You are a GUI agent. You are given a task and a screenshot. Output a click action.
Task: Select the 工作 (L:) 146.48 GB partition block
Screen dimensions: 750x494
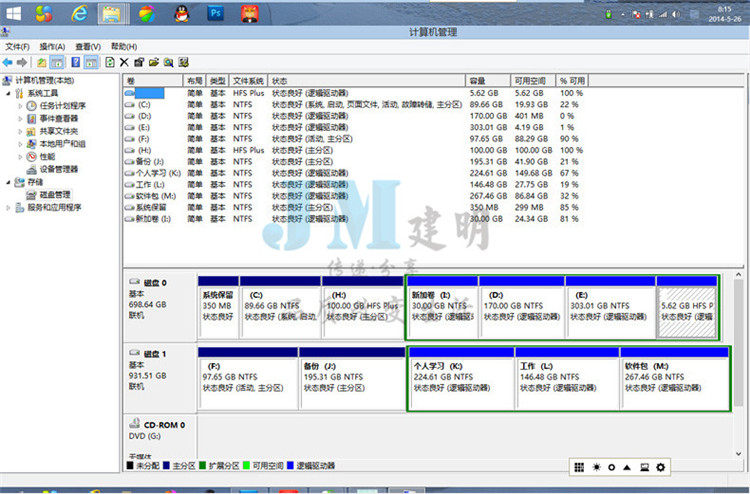[567, 379]
